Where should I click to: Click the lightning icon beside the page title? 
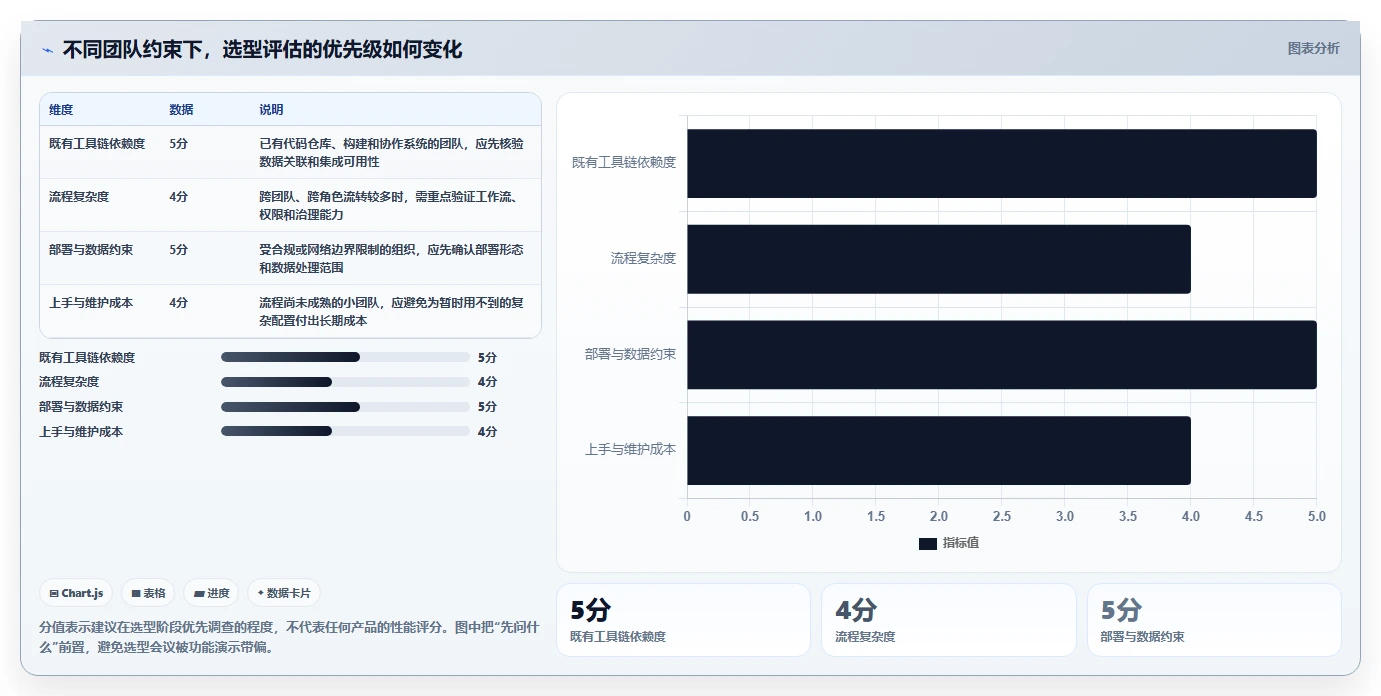click(47, 50)
